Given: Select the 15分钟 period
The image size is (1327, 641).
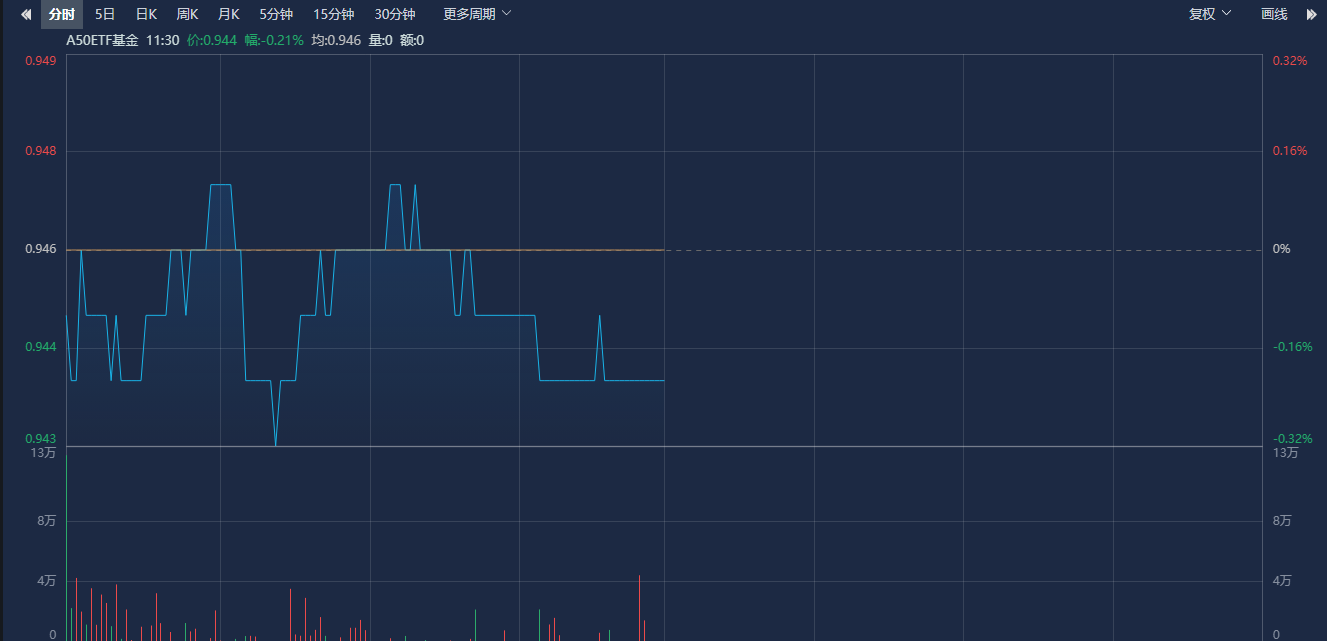Looking at the screenshot, I should 334,14.
